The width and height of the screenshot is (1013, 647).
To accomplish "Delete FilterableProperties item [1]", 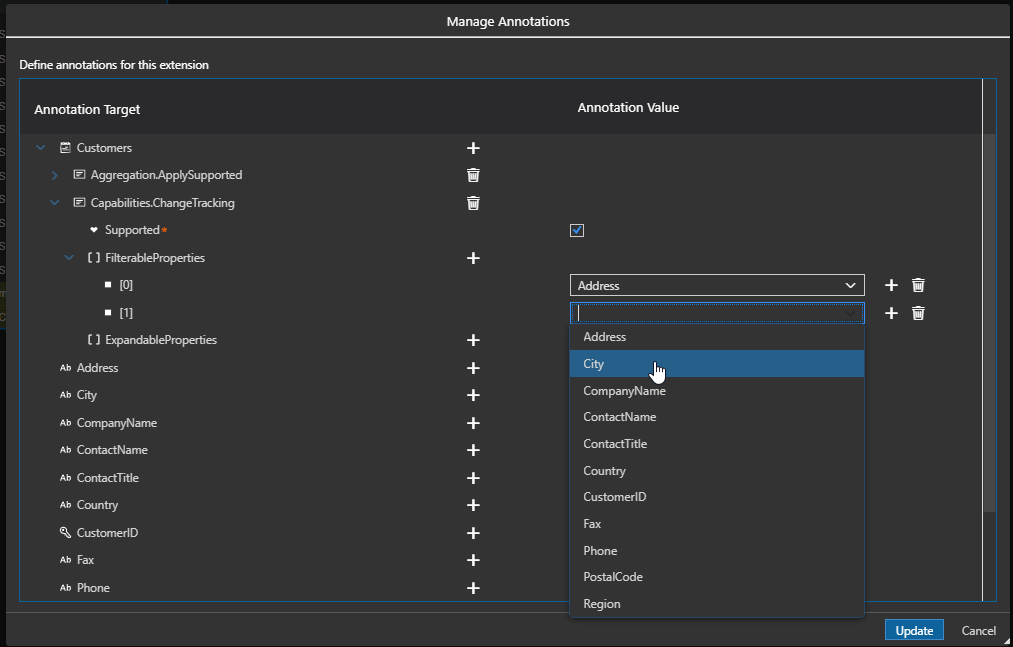I will tap(918, 313).
